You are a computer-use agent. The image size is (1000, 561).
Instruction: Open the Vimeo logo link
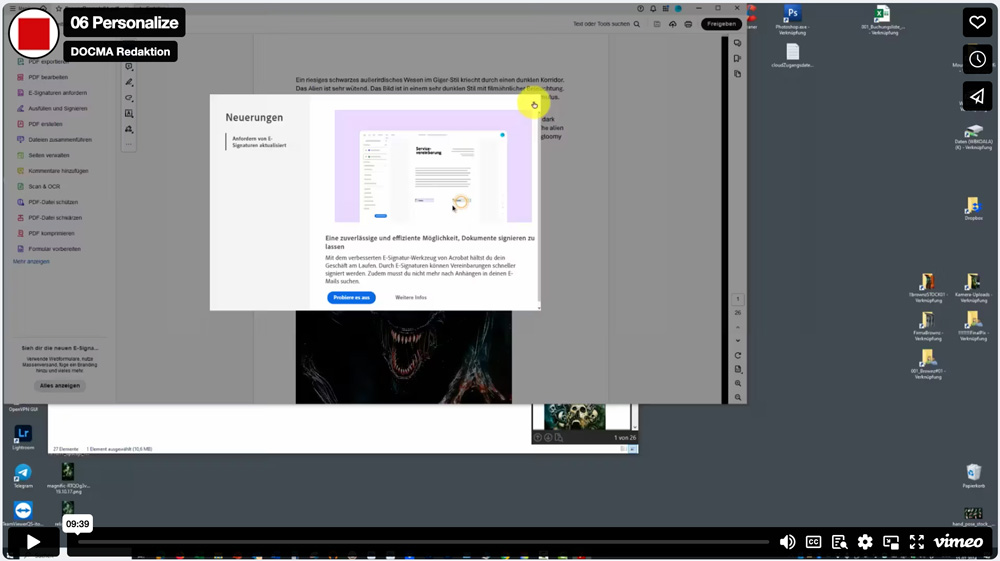[958, 542]
